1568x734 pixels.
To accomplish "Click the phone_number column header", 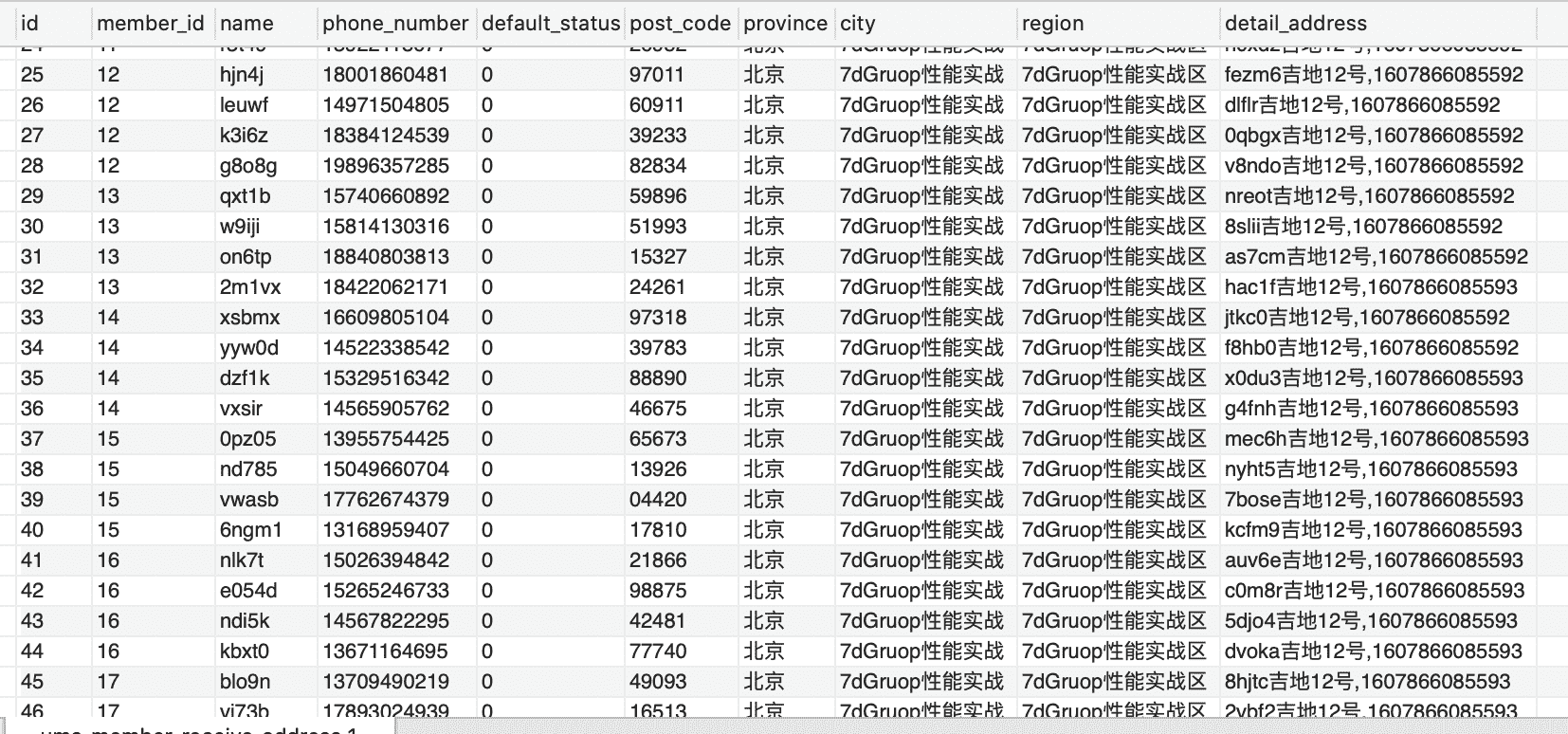I will 395,24.
